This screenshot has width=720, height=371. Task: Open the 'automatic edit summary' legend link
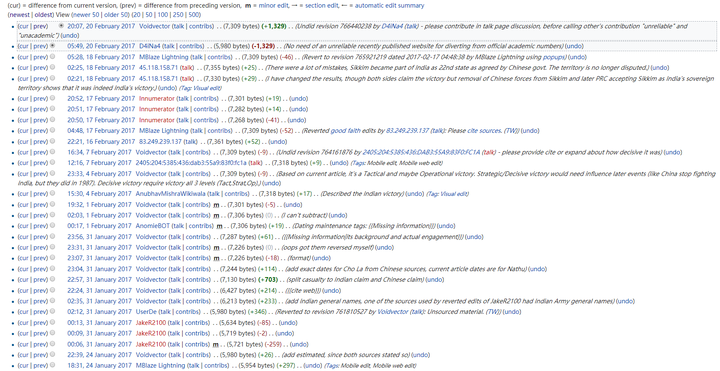click(389, 6)
